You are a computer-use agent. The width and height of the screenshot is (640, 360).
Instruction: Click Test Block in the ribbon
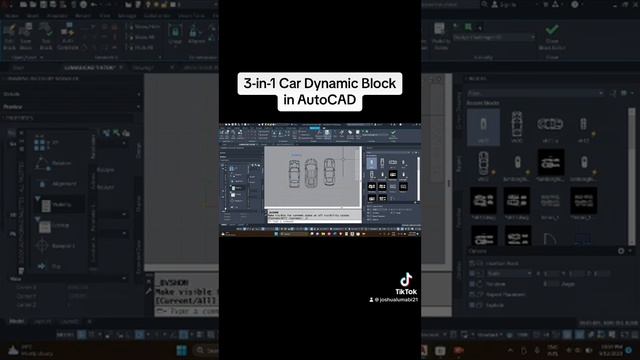[x=46, y=36]
